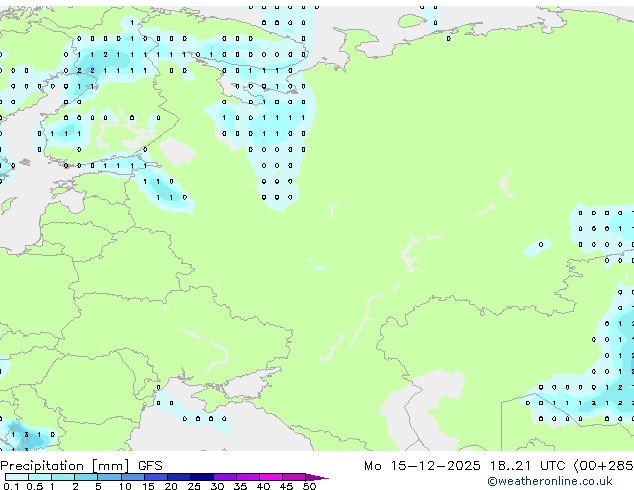Click the 30–35 mm purple legend swatch
634x490 pixels.
[225, 477]
